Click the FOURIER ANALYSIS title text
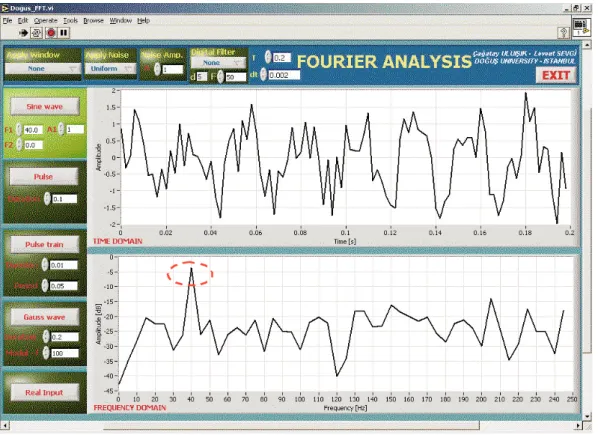The height and width of the screenshot is (435, 598). coord(384,62)
